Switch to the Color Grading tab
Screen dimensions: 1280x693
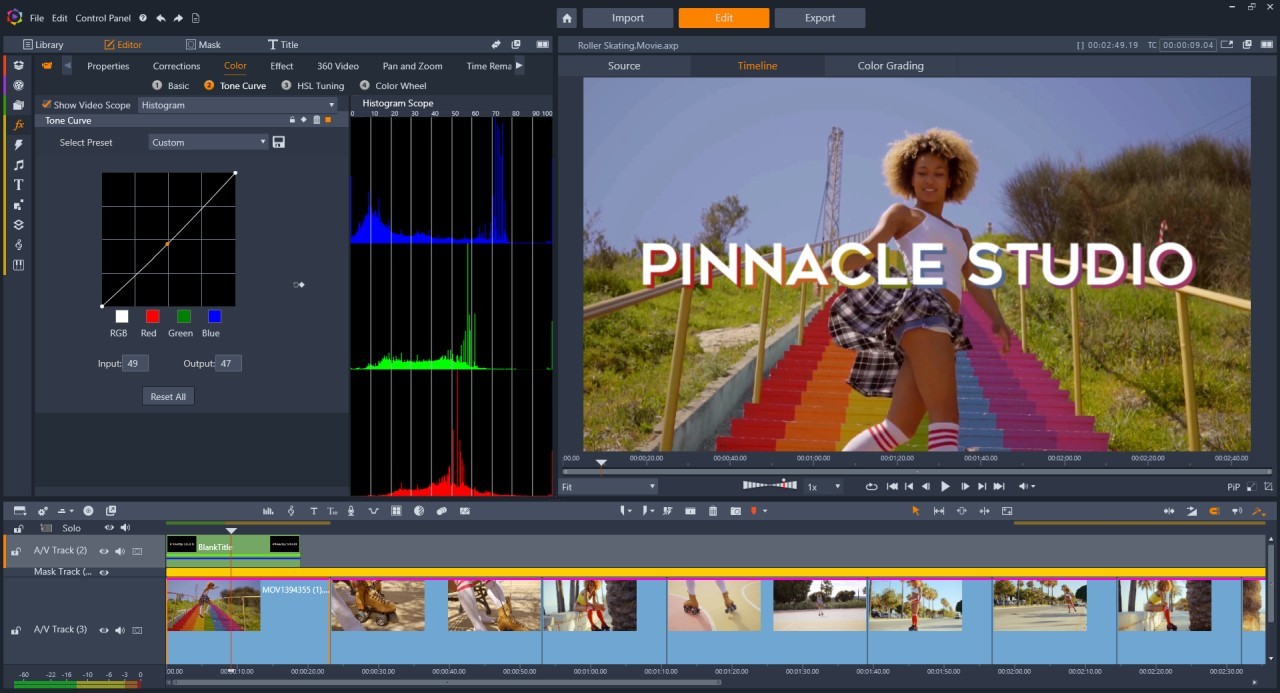pyautogui.click(x=889, y=65)
